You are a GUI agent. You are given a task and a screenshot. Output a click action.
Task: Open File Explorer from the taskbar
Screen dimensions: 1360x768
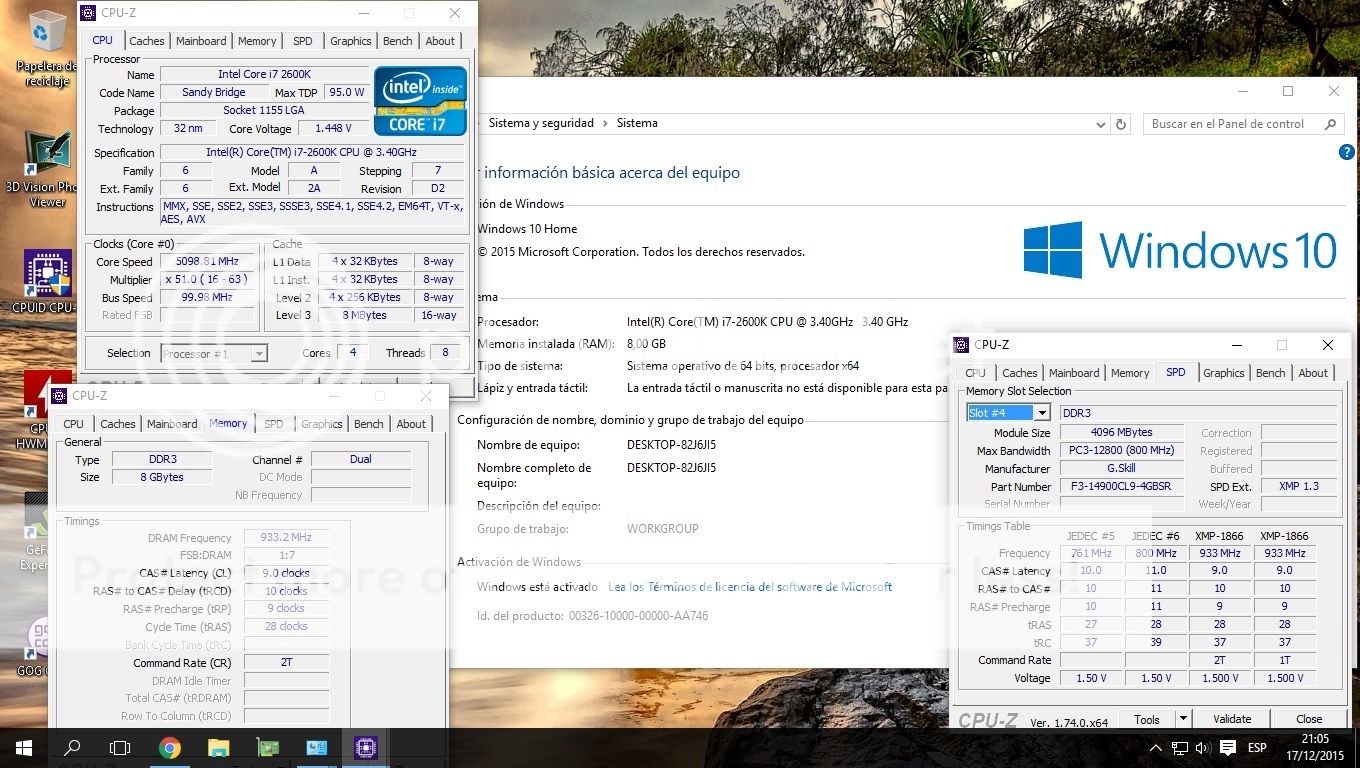[x=218, y=747]
